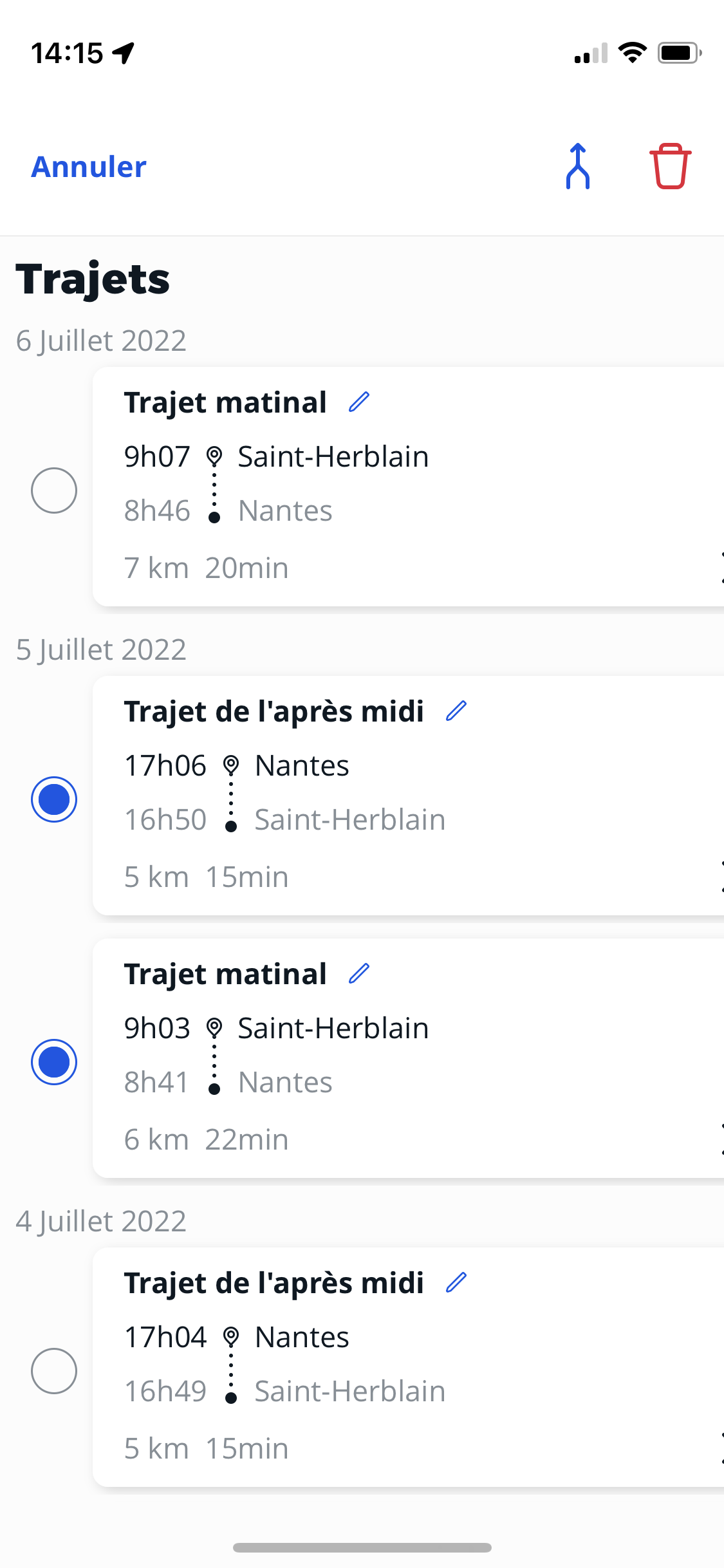Deselect the 5 Juillet après midi trip
Viewport: 724px width, 1568px height.
[54, 799]
